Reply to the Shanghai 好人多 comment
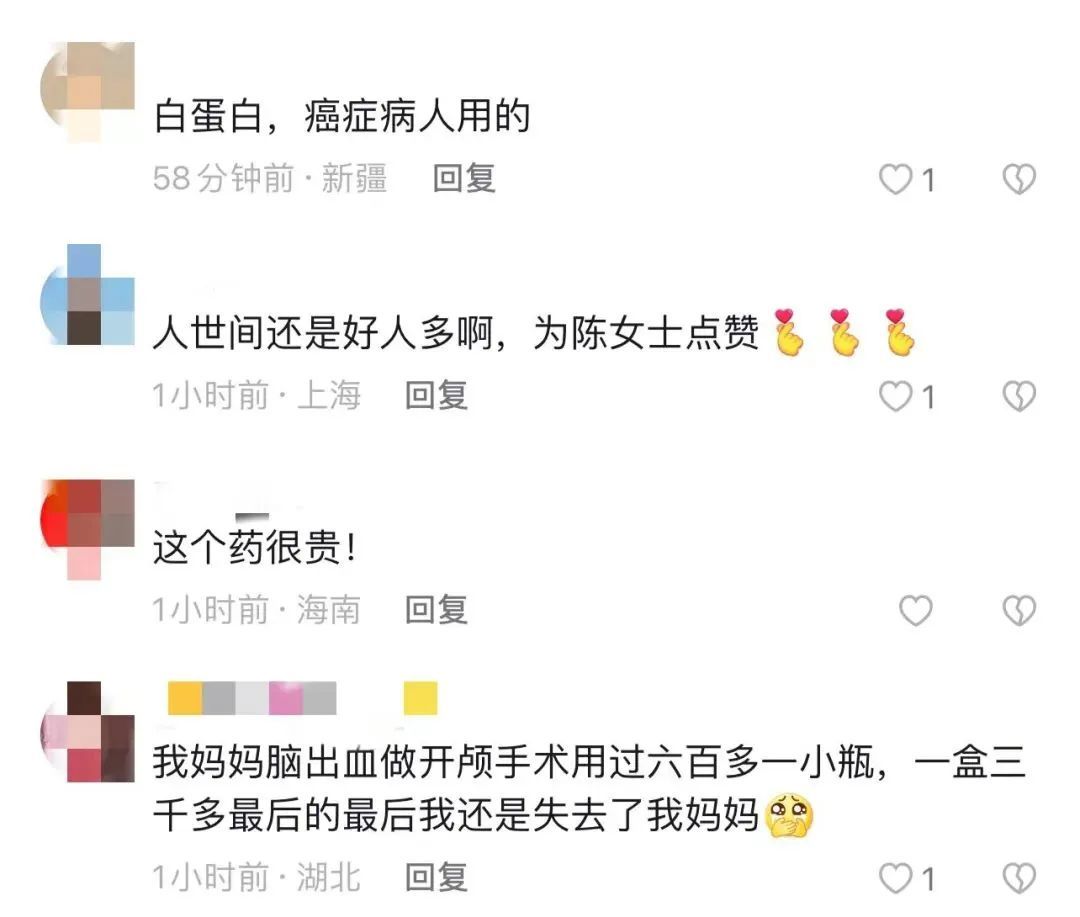Viewport: 1080px width, 917px height. point(437,395)
